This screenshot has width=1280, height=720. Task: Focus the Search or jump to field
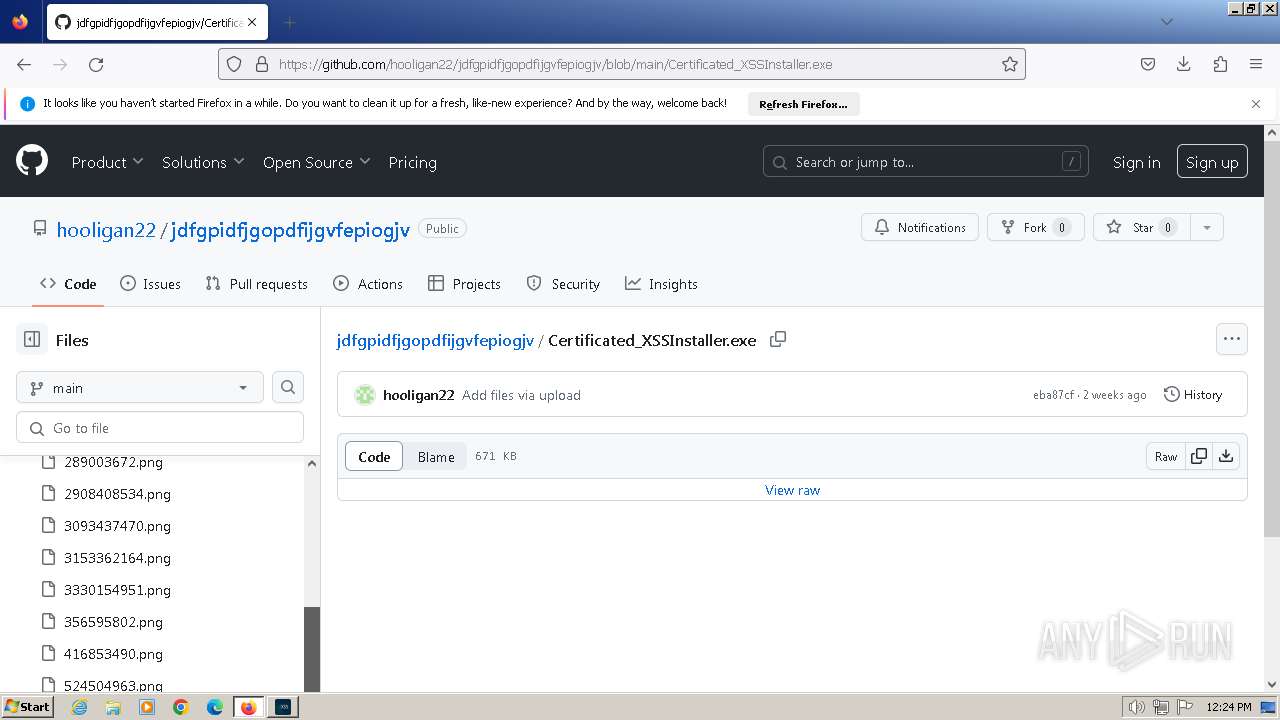[x=926, y=161]
